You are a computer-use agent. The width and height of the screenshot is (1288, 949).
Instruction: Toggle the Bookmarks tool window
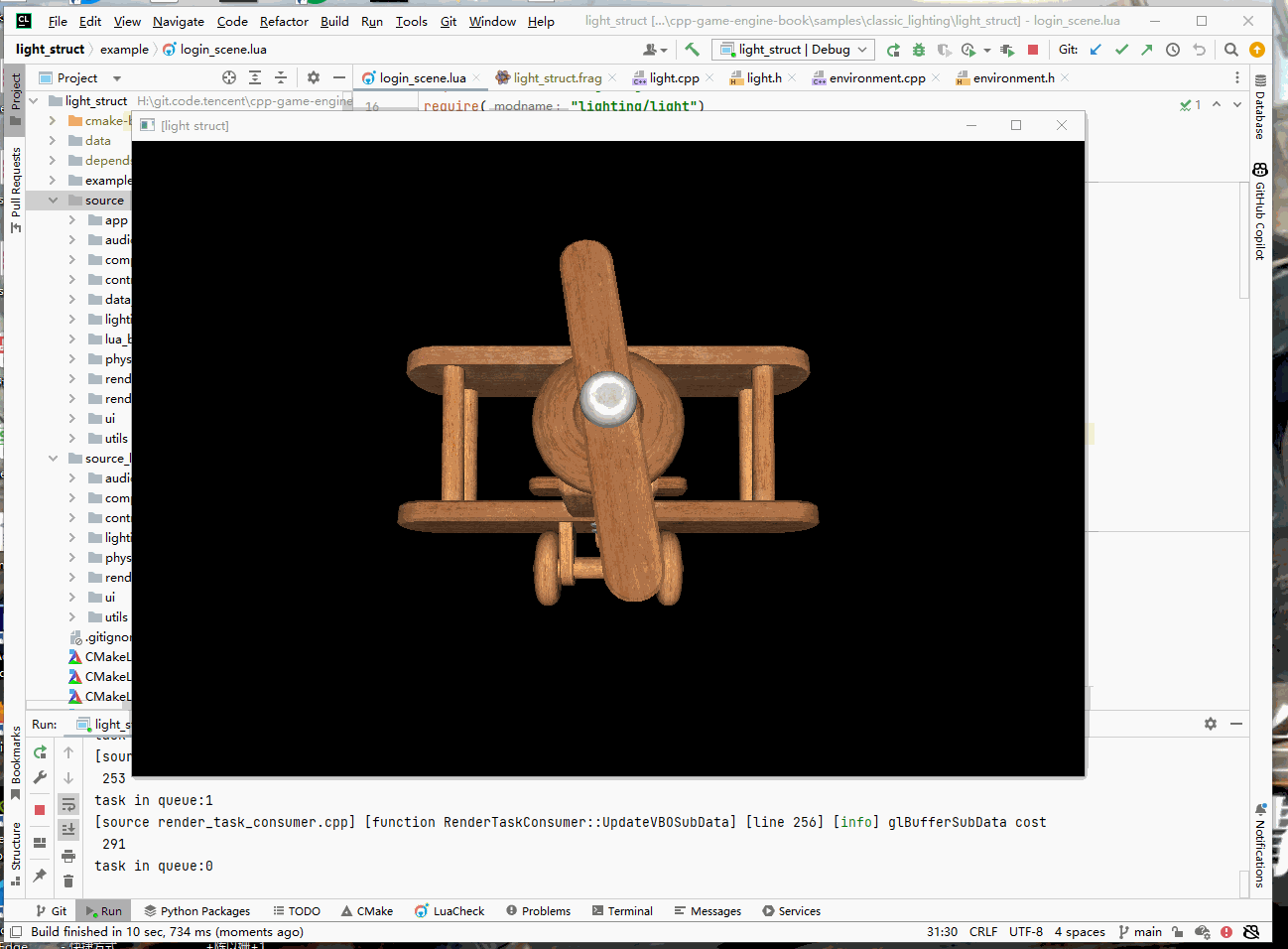tap(15, 762)
